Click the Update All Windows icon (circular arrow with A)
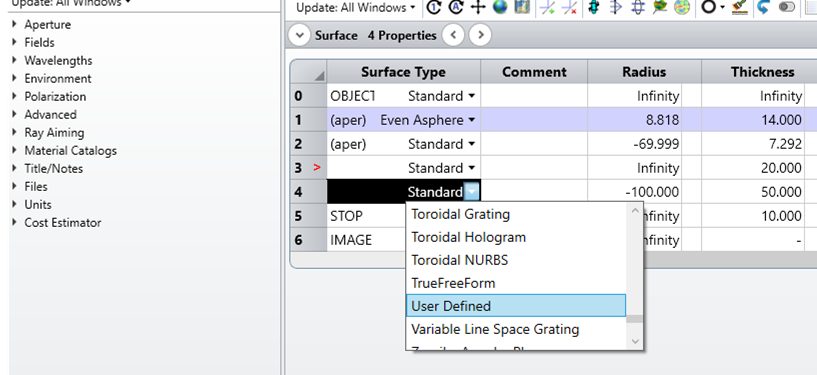 456,7
